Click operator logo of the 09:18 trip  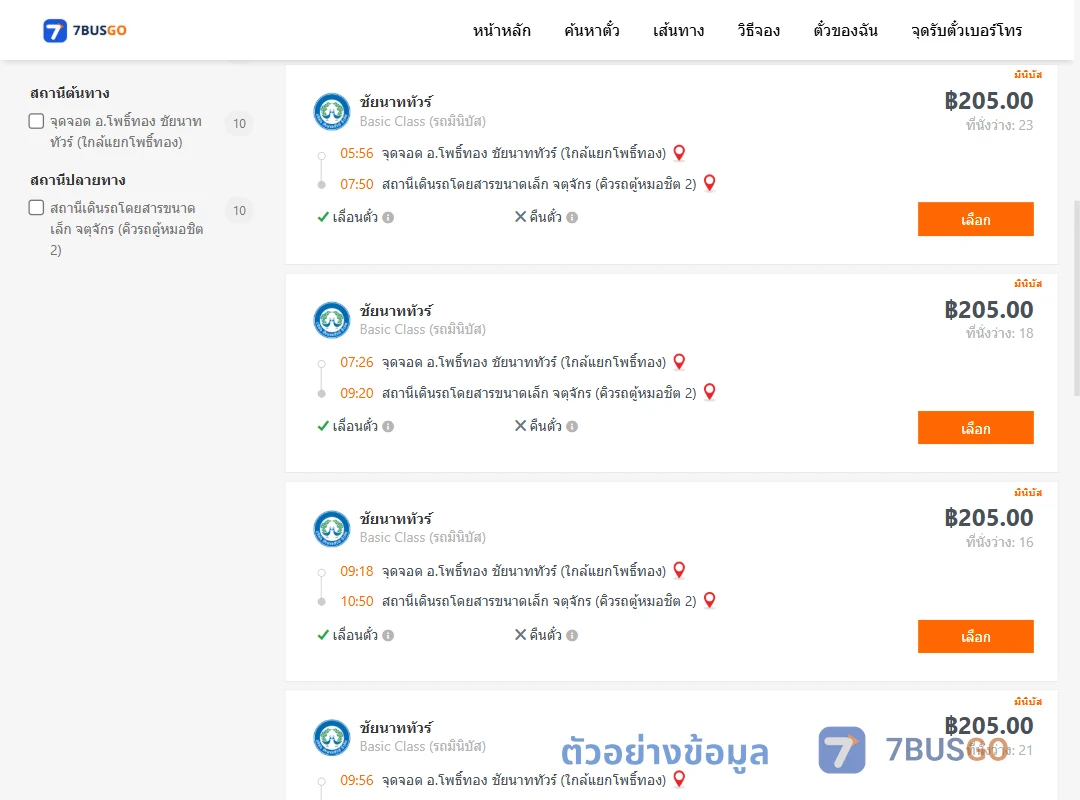[332, 529]
